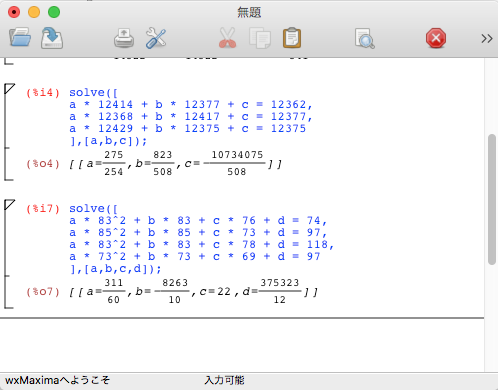498x390 pixels.
Task: Click the fraction 275/254 in output
Action: (x=114, y=163)
